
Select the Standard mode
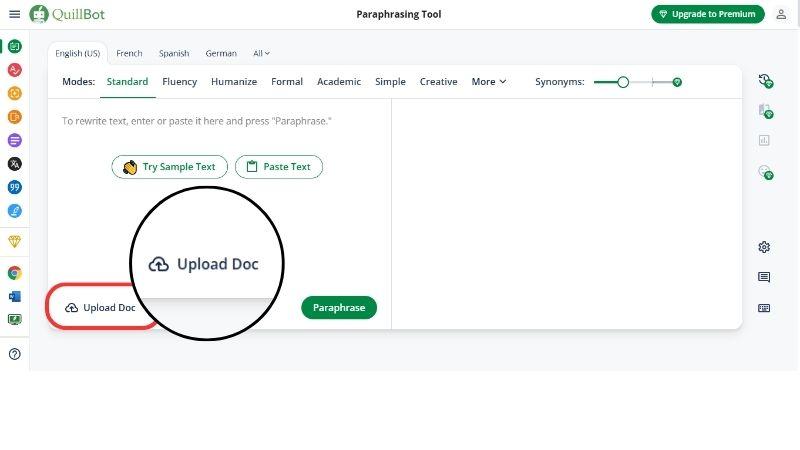click(x=128, y=82)
